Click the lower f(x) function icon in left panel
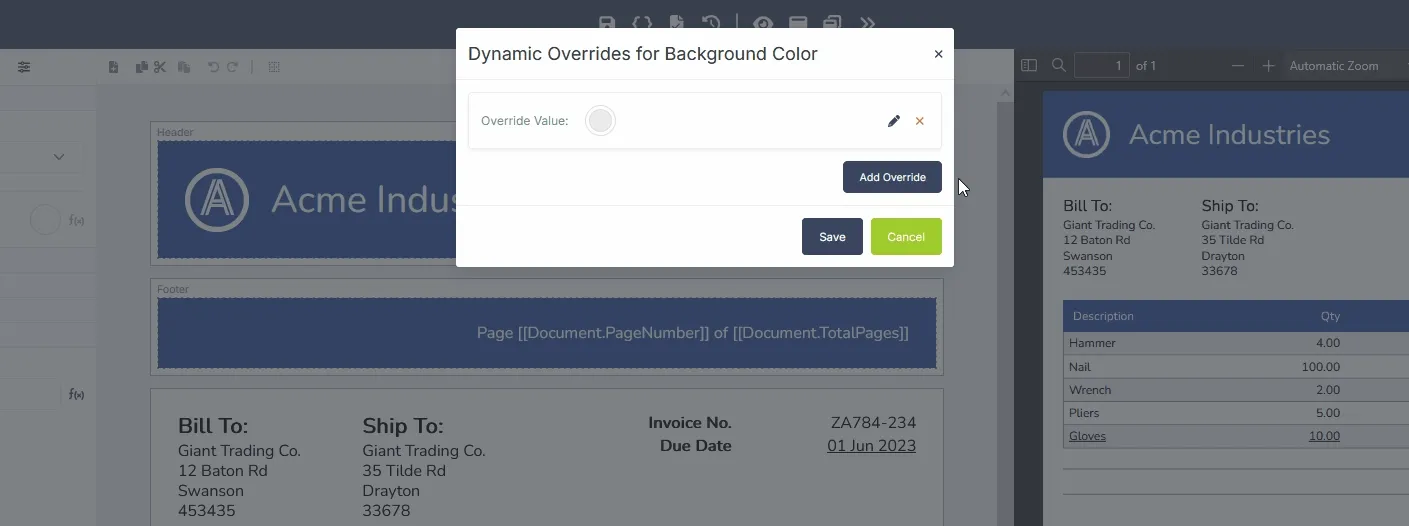 [76, 394]
